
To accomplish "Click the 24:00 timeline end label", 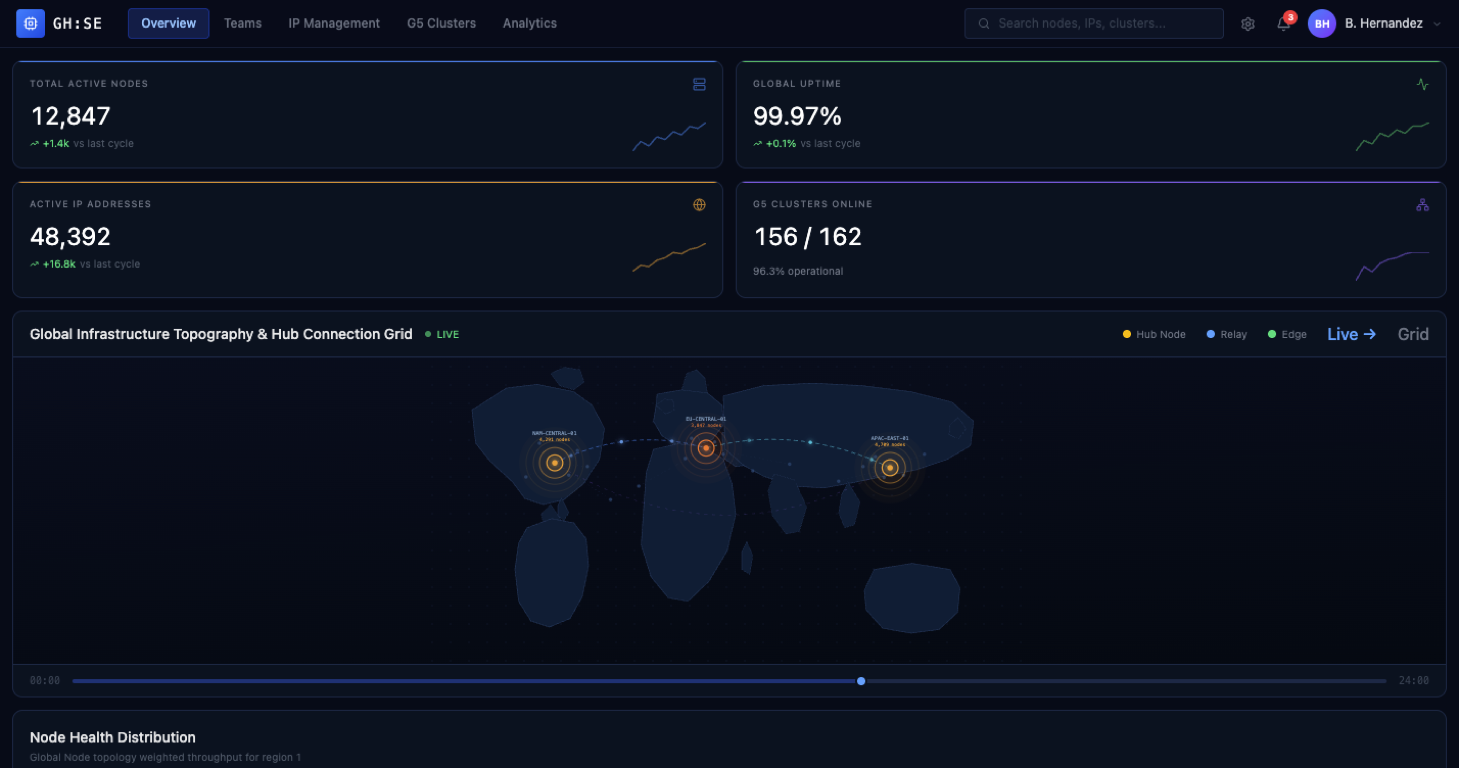I will point(1414,681).
